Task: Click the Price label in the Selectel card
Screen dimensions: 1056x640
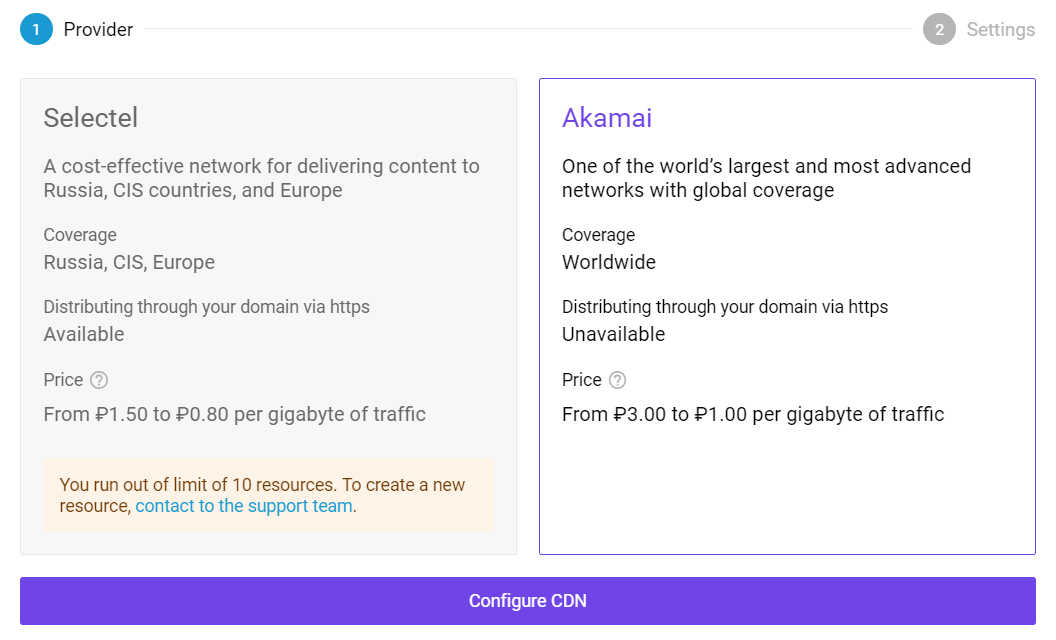Action: pos(63,380)
